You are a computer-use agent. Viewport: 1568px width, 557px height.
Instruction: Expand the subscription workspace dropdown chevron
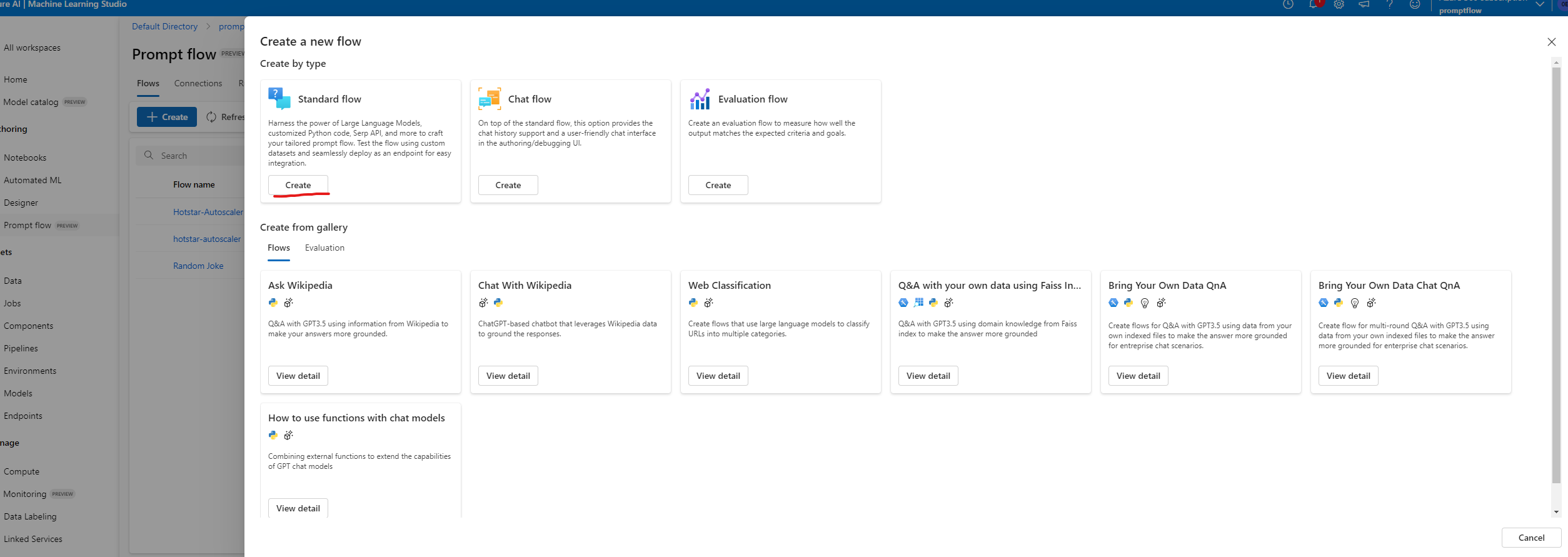pos(1540,4)
